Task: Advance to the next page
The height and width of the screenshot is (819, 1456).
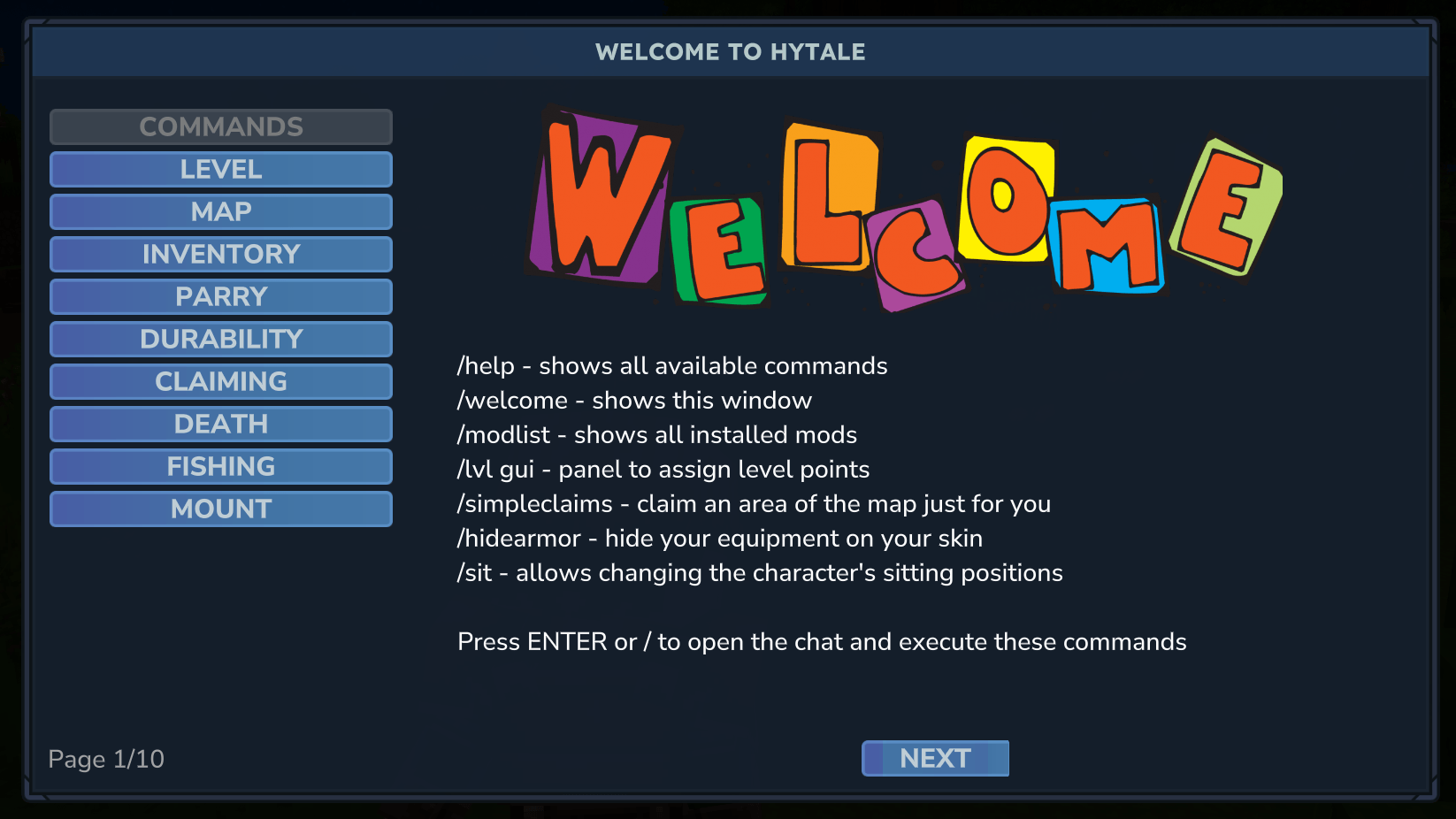Action: (x=935, y=758)
